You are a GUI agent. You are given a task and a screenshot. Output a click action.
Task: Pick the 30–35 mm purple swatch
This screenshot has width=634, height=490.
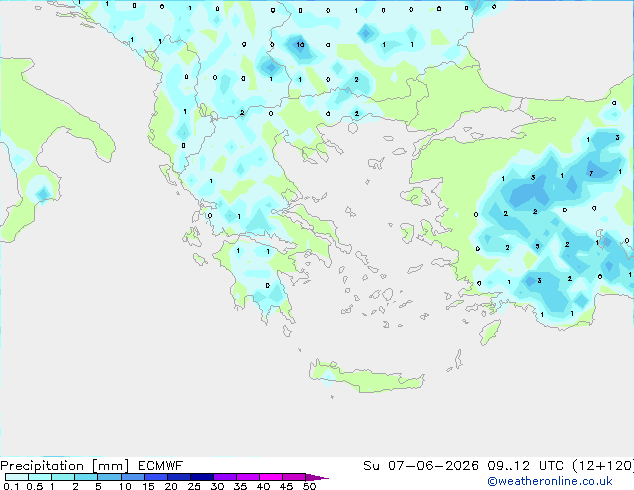tap(224, 477)
